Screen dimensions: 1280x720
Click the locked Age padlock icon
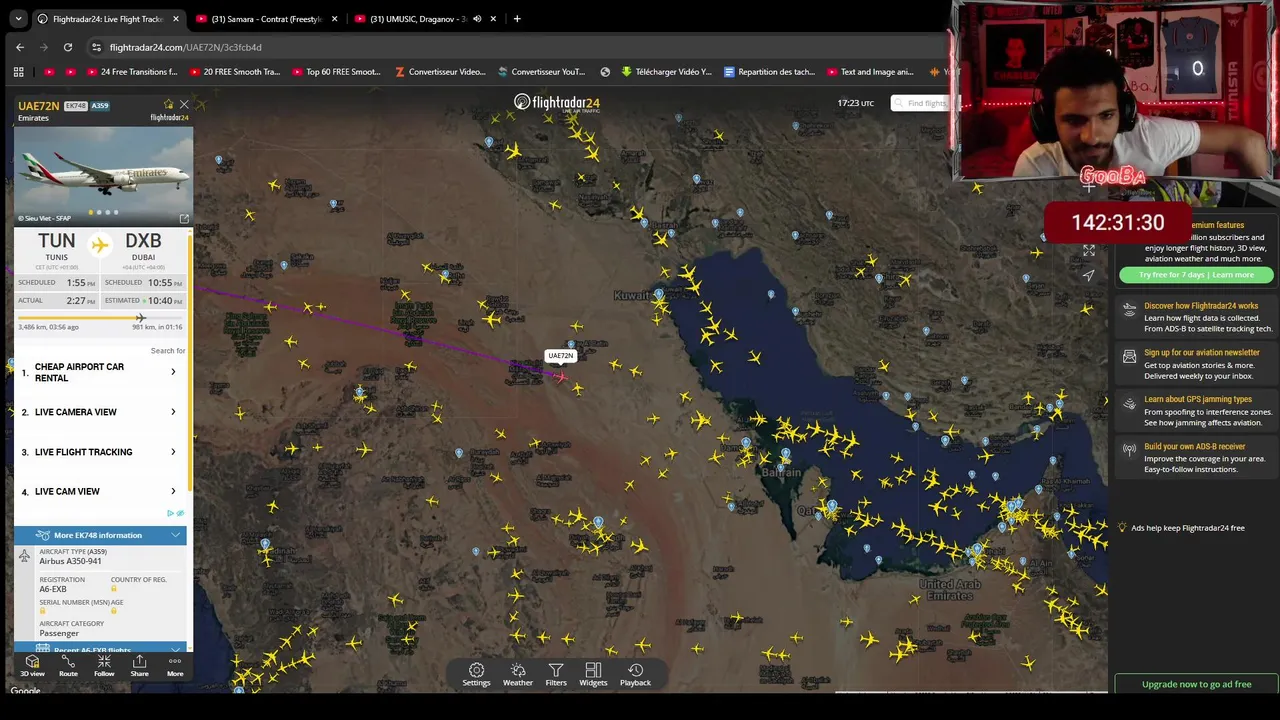(x=114, y=611)
